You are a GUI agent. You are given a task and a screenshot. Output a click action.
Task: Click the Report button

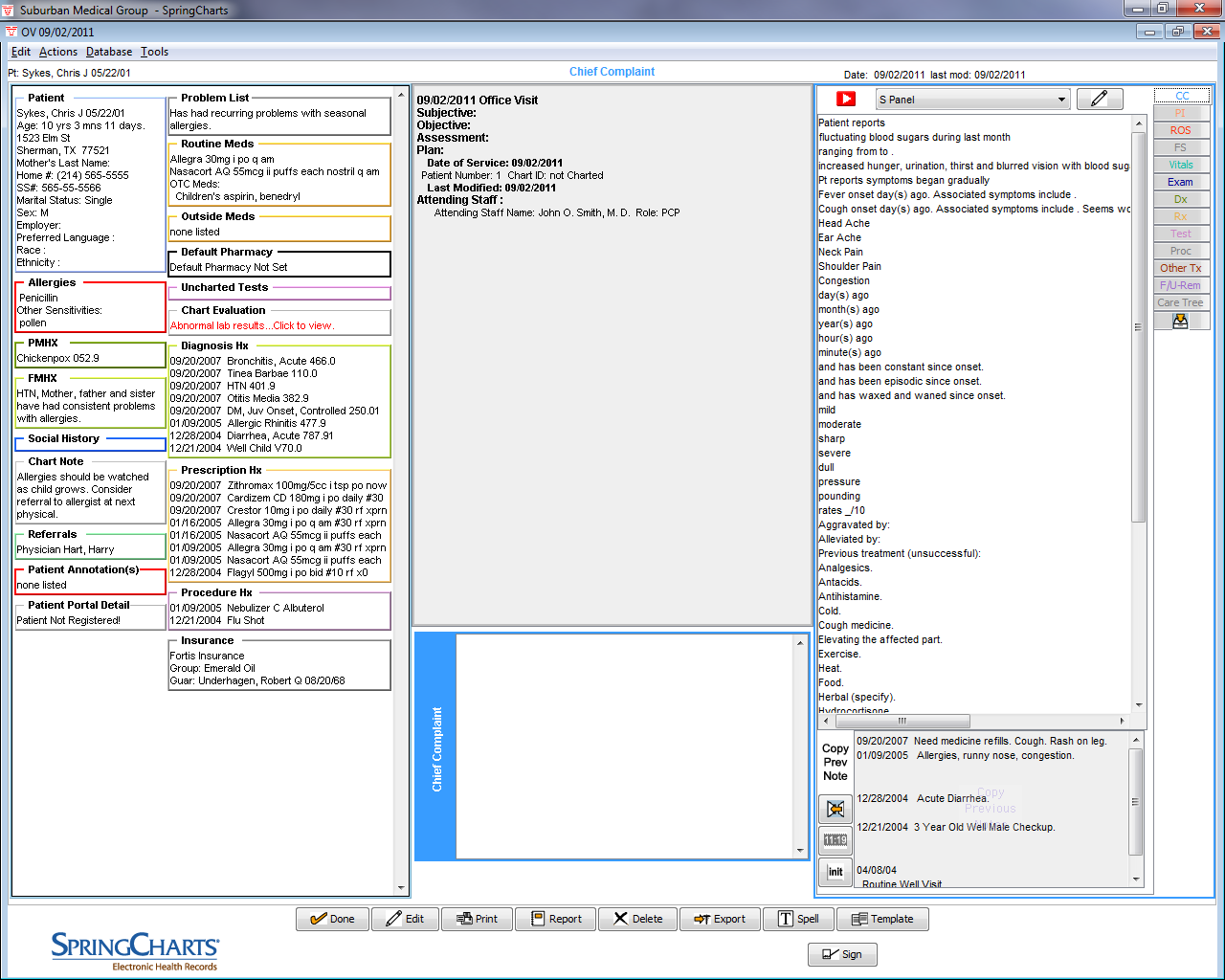tap(555, 919)
